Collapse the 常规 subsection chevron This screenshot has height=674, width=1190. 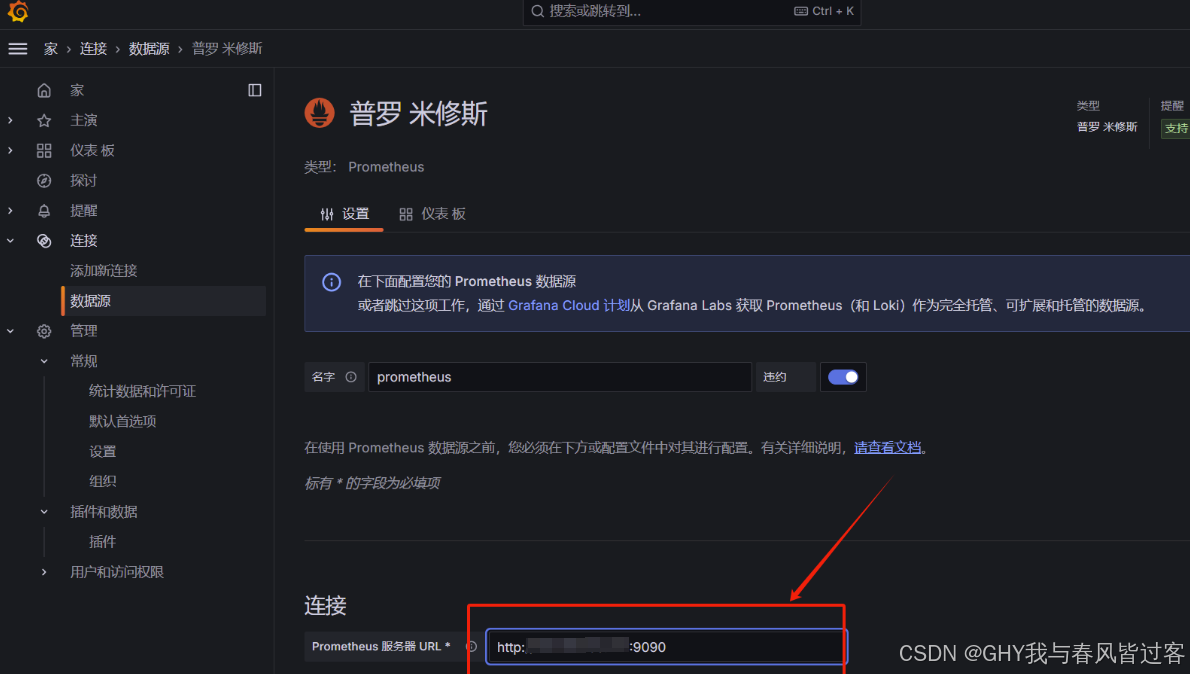tap(44, 361)
